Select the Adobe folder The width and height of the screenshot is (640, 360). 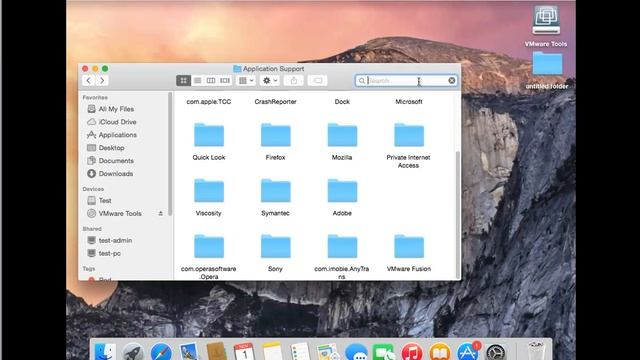click(342, 197)
